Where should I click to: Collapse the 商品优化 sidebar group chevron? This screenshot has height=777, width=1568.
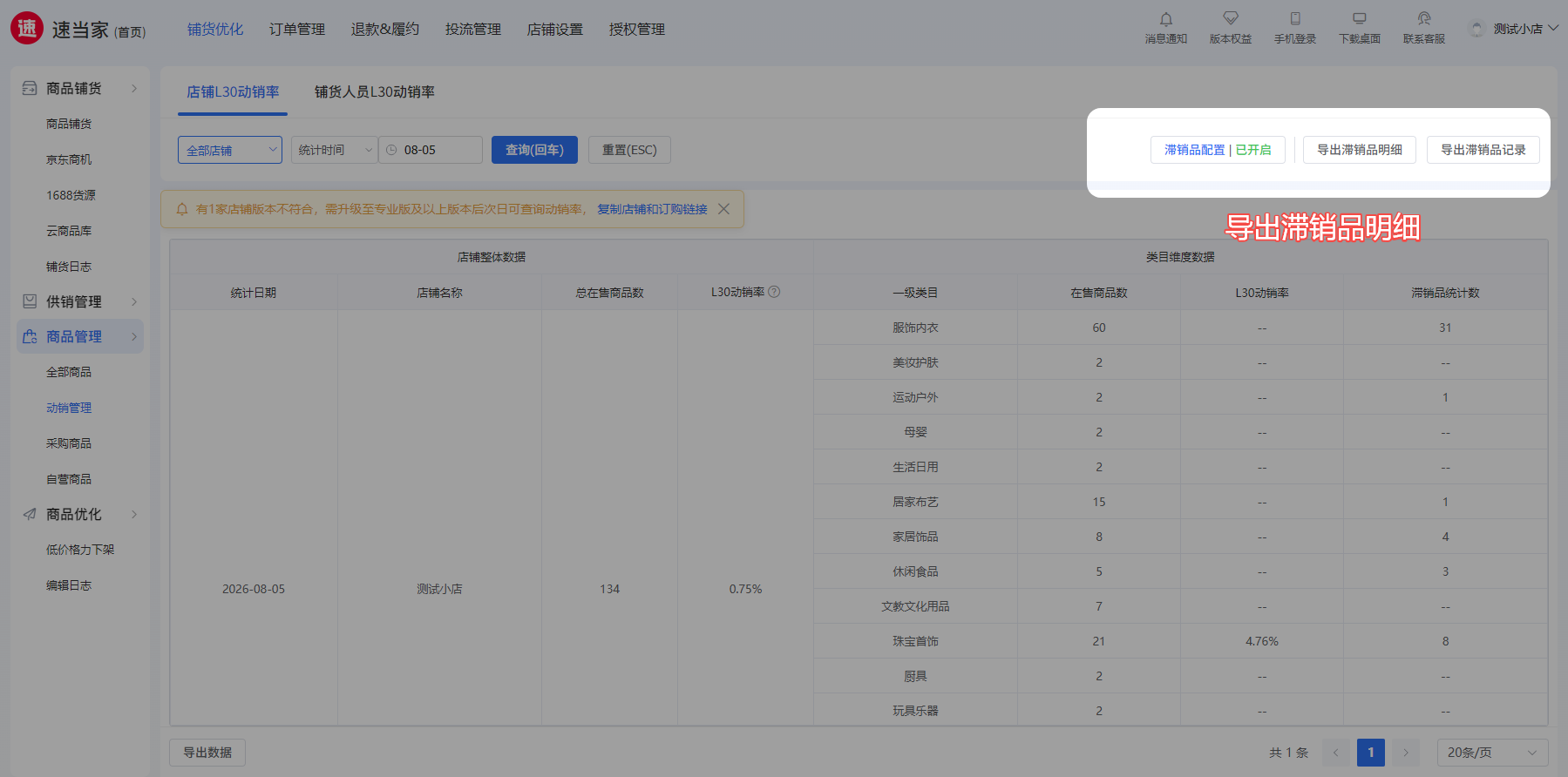coord(134,514)
